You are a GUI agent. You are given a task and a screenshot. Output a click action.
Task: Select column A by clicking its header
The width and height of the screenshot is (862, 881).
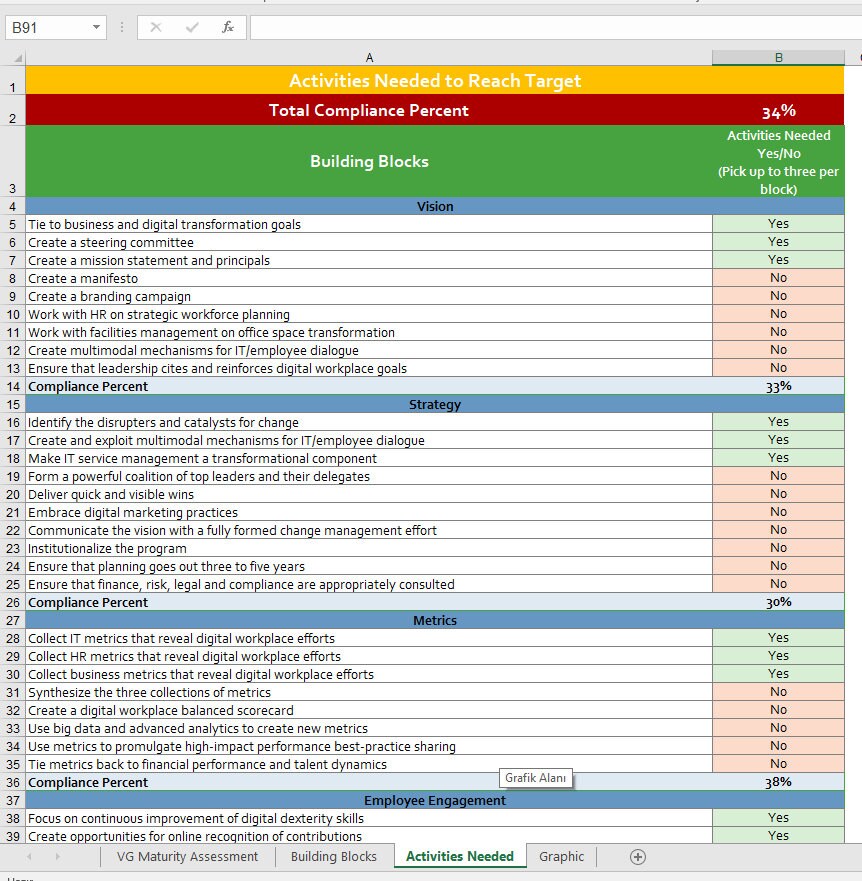(x=370, y=57)
